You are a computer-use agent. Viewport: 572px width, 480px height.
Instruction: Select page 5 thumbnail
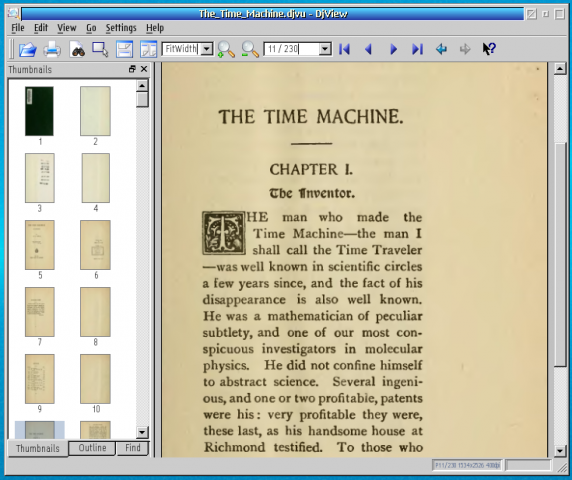click(x=39, y=245)
